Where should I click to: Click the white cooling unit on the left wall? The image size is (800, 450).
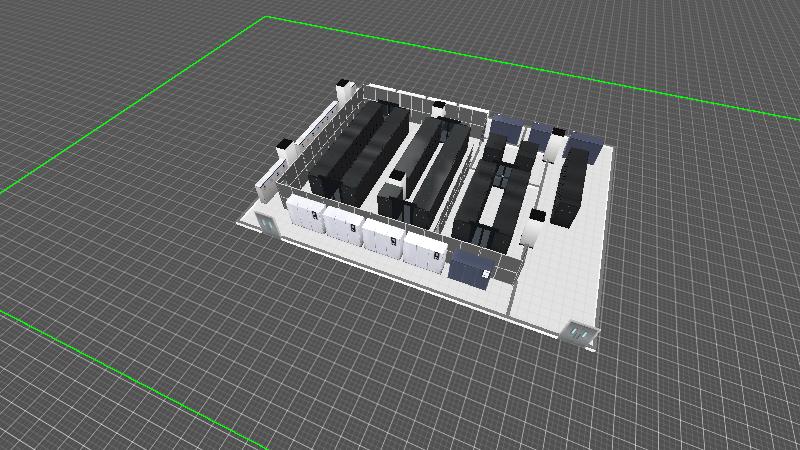[x=287, y=149]
